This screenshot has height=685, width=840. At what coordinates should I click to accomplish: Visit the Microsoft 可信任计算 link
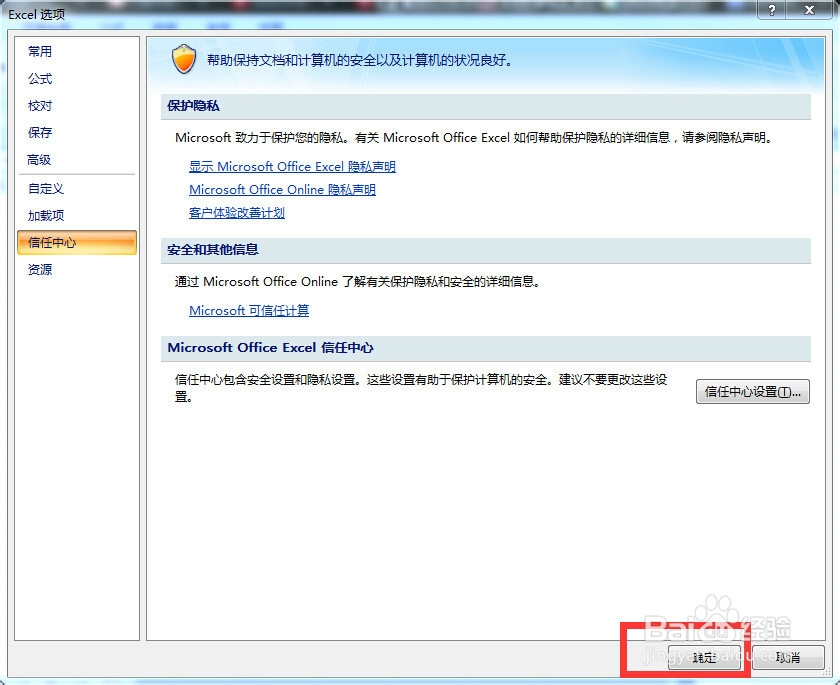coord(249,311)
